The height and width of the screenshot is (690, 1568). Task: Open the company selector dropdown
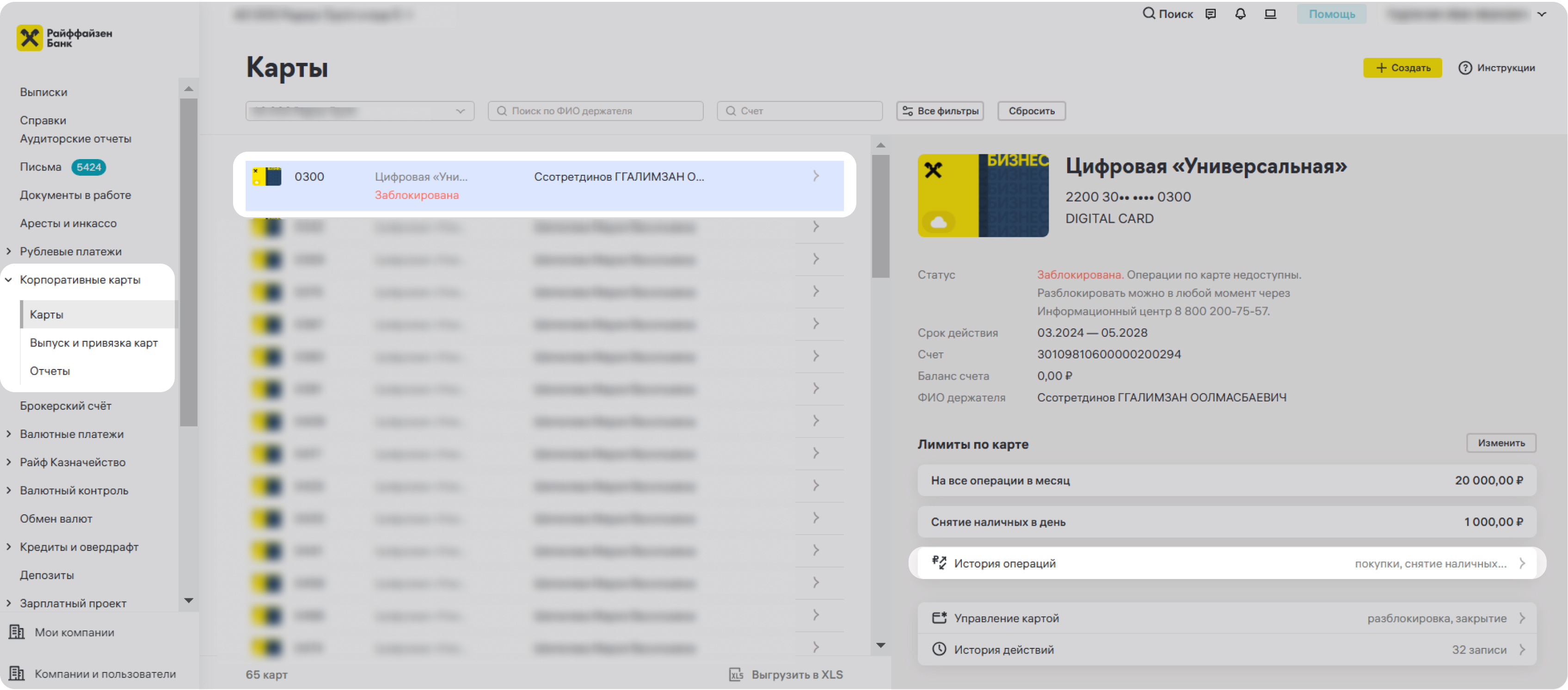tap(360, 111)
